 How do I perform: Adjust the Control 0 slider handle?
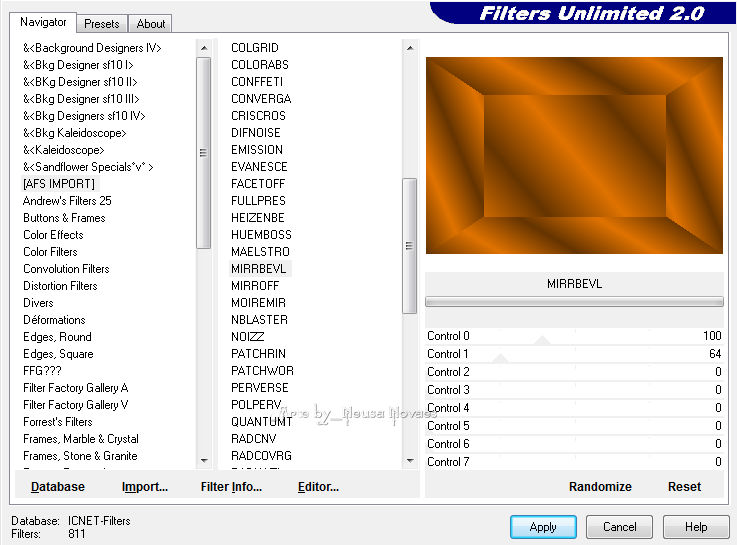[x=542, y=341]
